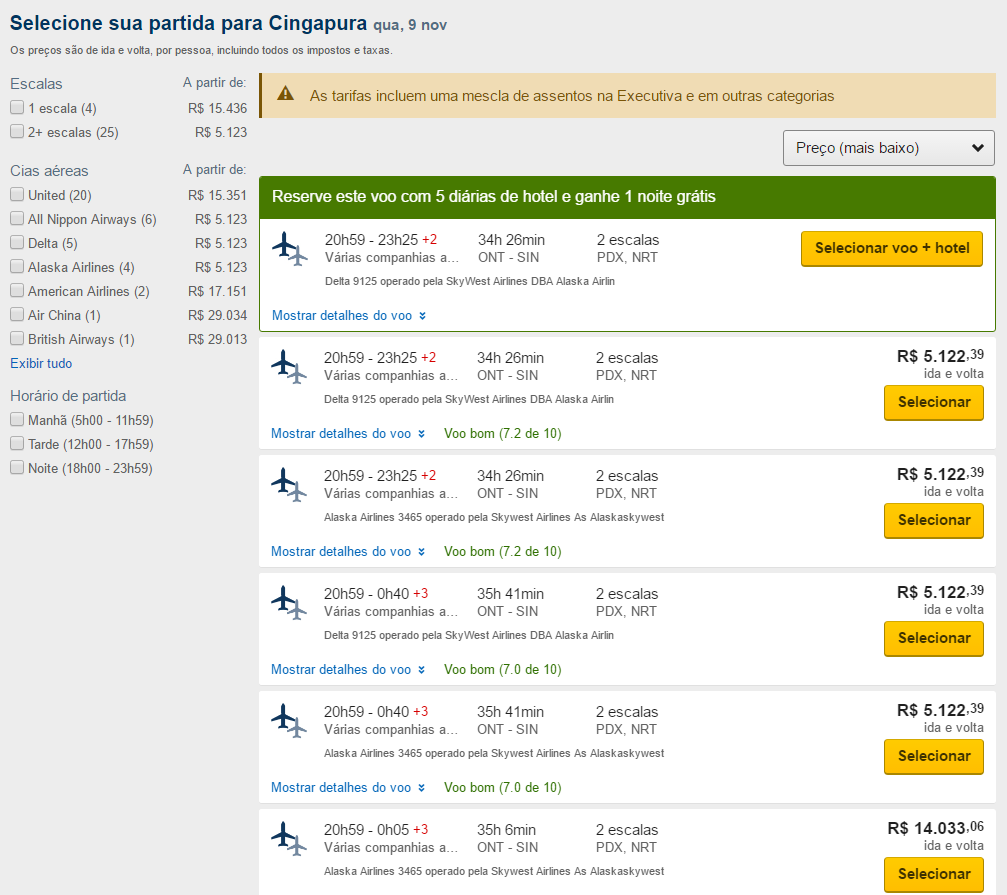Select the first R$ 5.122 flight
Image resolution: width=1007 pixels, height=895 pixels.
tap(934, 402)
